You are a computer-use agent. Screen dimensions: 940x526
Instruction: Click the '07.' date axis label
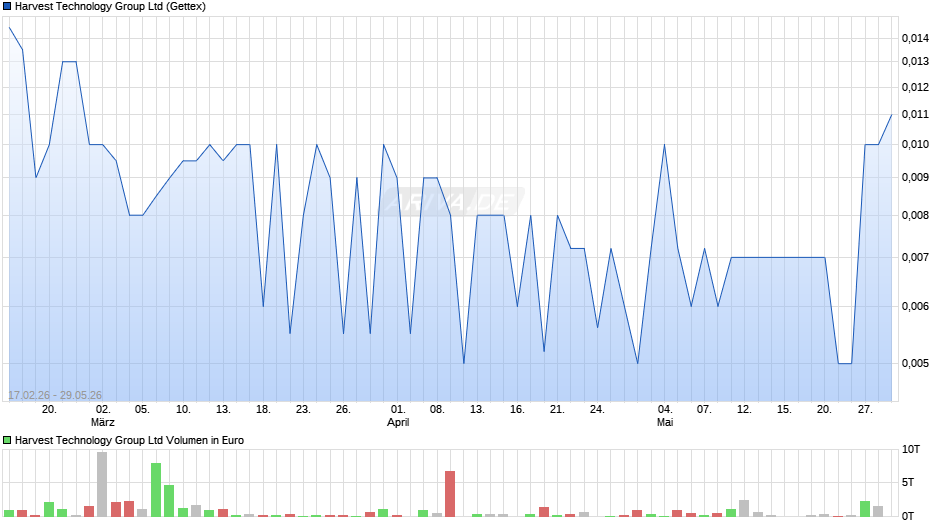click(x=704, y=410)
